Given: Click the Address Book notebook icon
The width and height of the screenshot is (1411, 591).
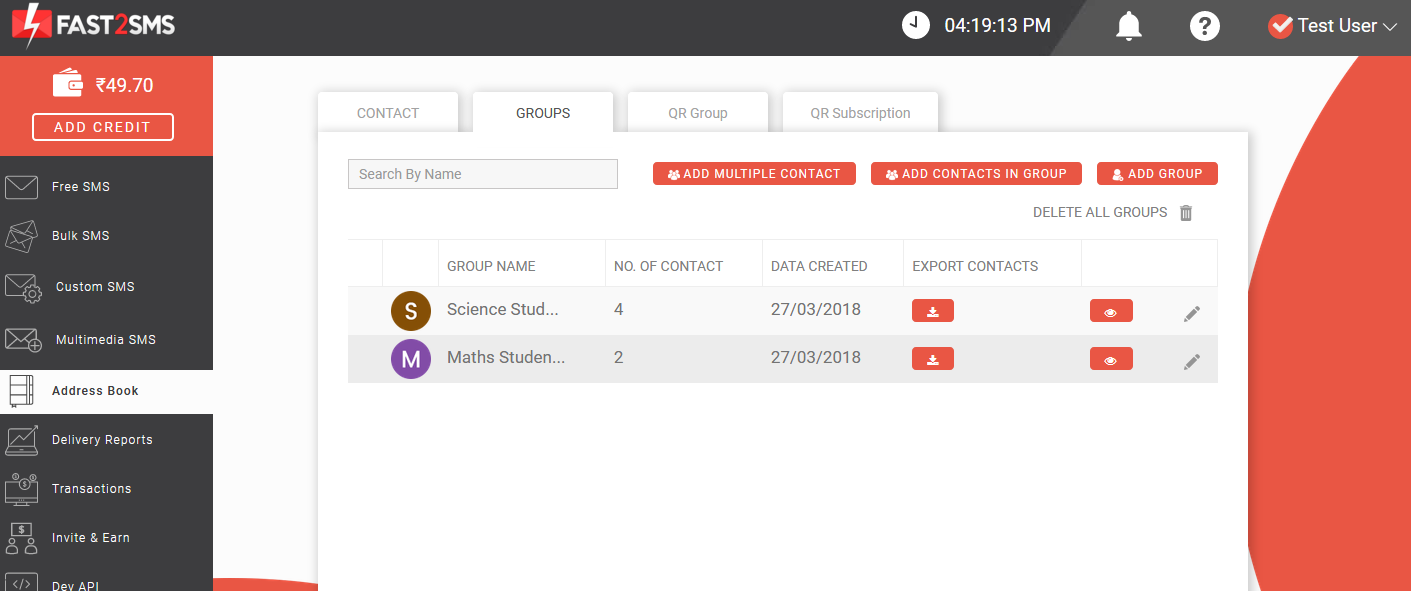Looking at the screenshot, I should click(x=21, y=391).
